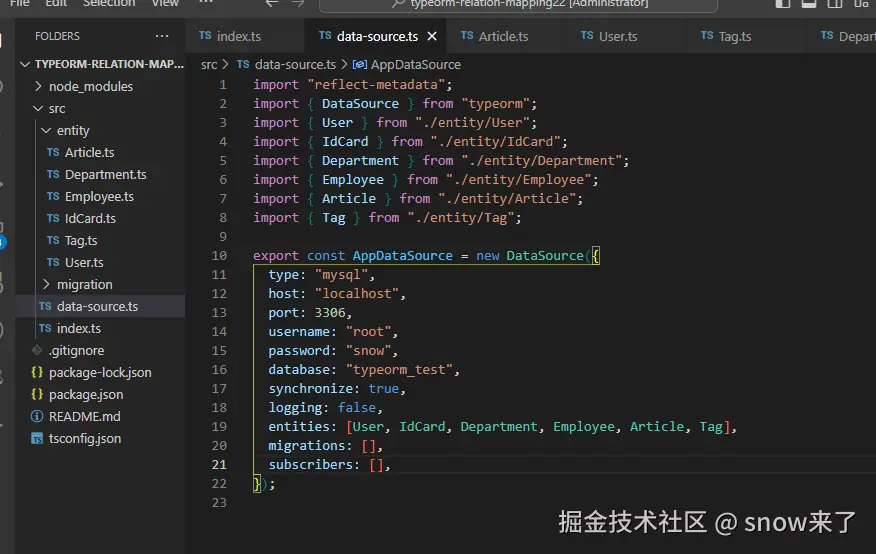Go back with the left navigation arrow
The image size is (876, 554).
pyautogui.click(x=272, y=3)
